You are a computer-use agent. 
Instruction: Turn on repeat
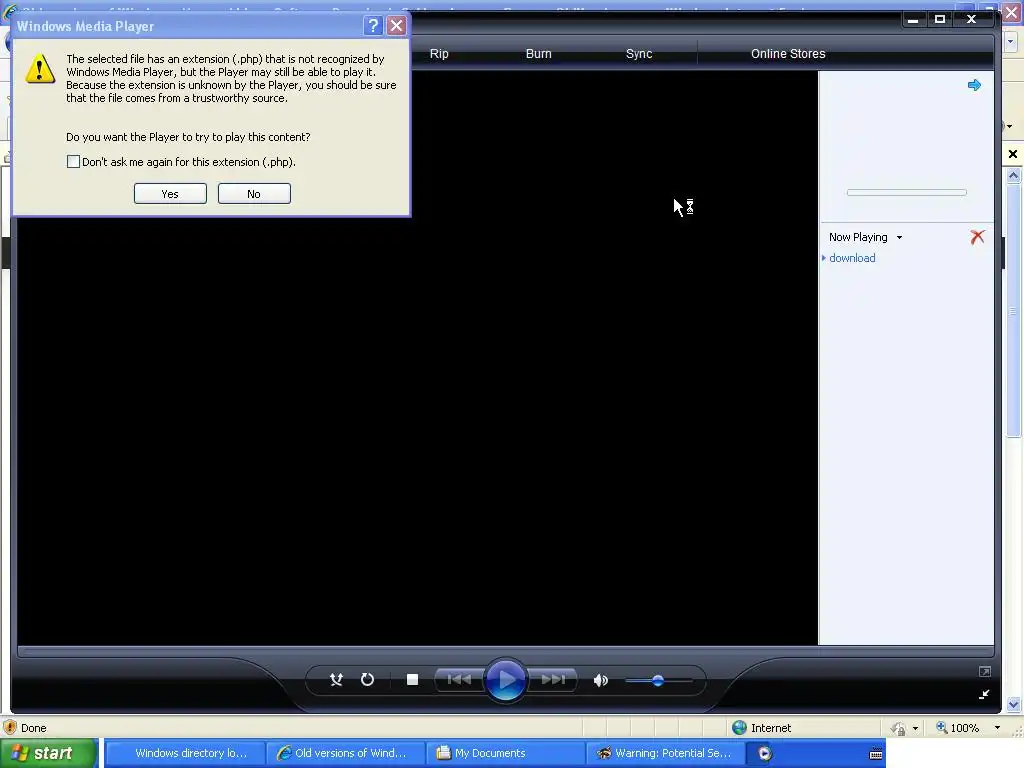[368, 680]
